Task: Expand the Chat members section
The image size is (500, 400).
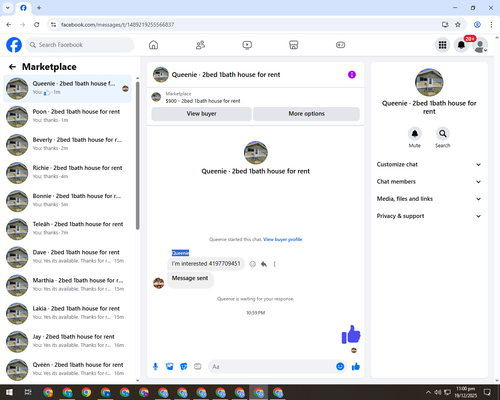Action: click(x=429, y=182)
